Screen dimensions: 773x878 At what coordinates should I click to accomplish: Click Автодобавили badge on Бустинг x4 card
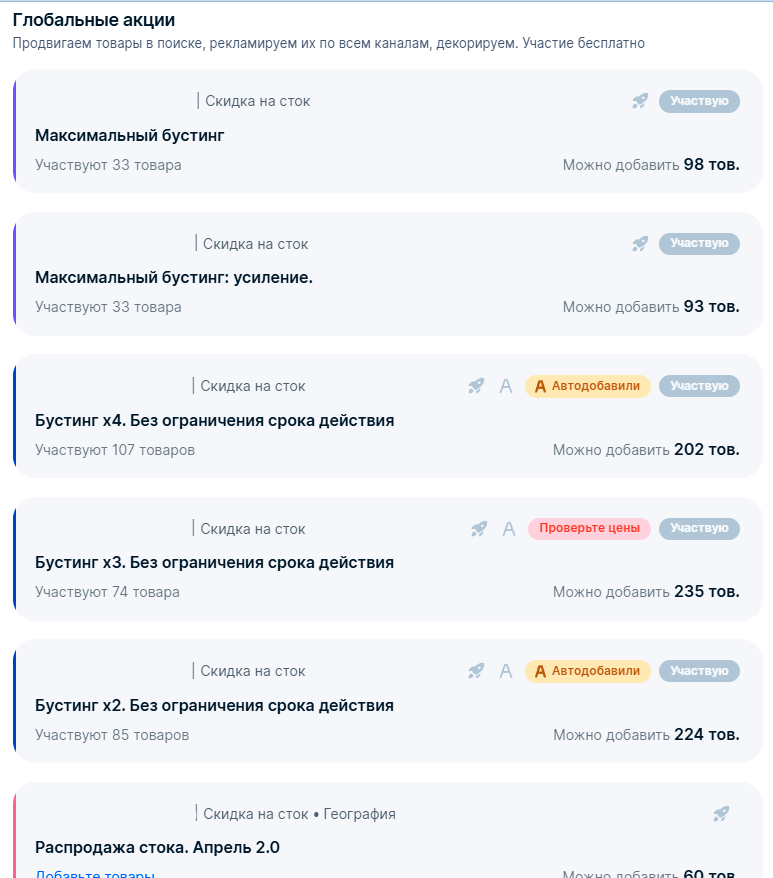pyautogui.click(x=588, y=386)
